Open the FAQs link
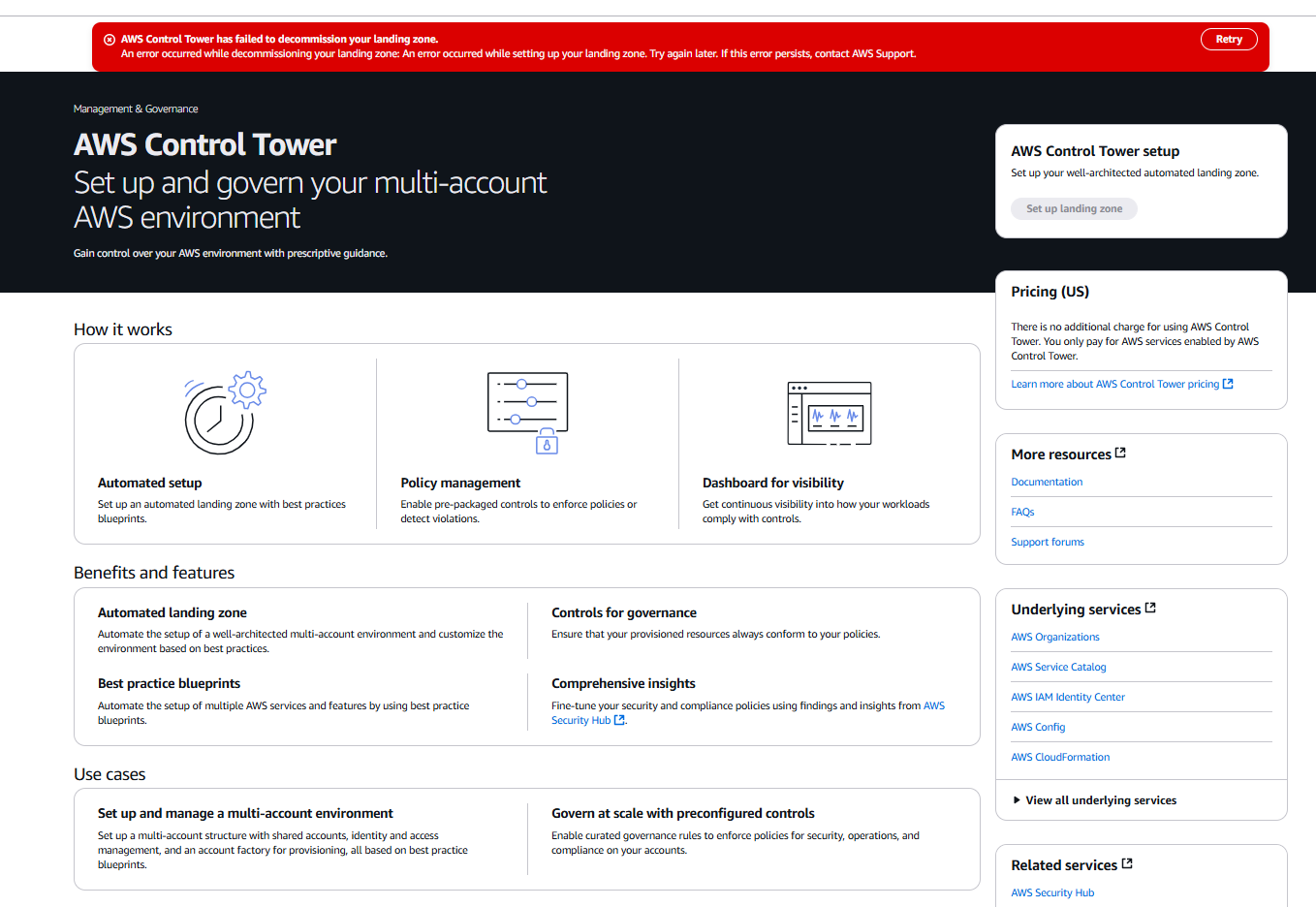The image size is (1316, 907). [x=1022, y=512]
